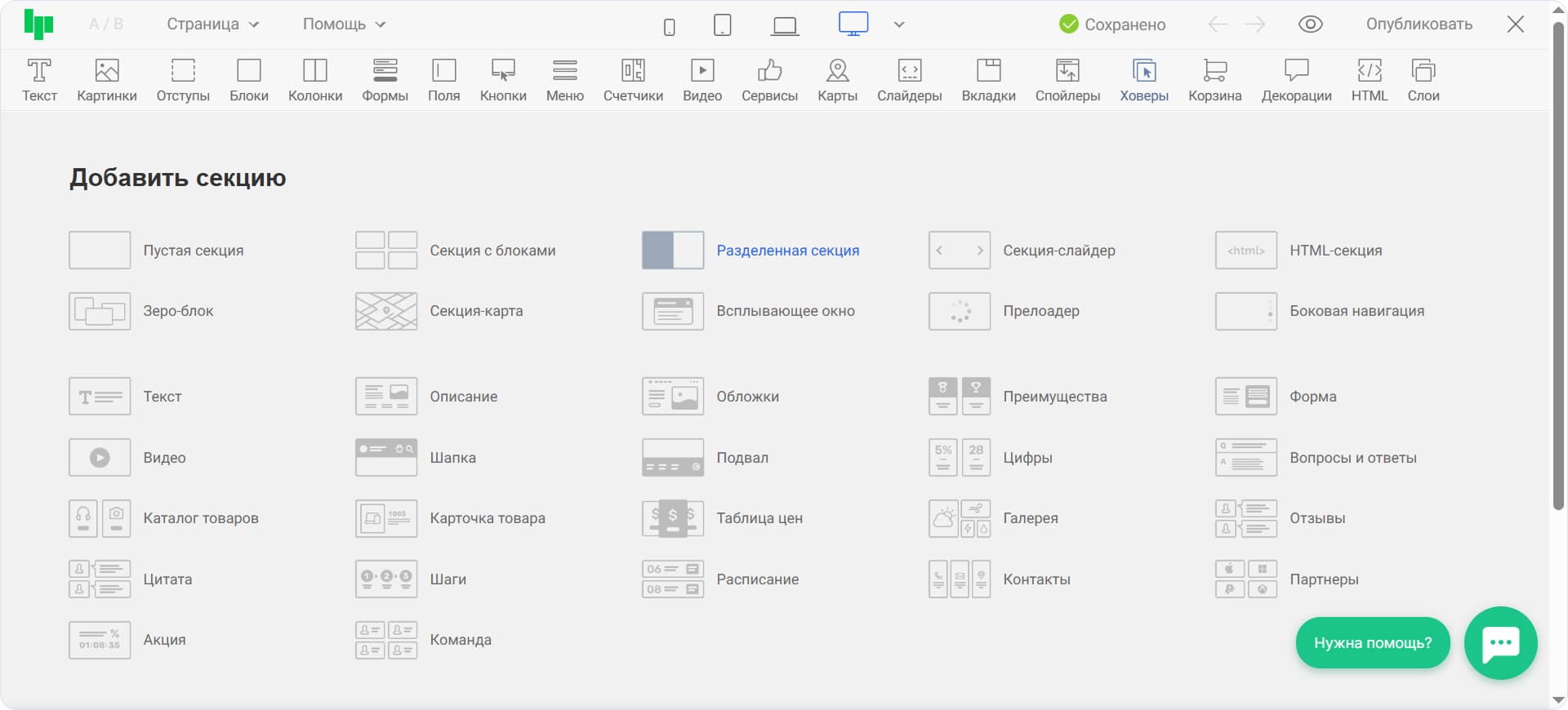Image resolution: width=1568 pixels, height=710 pixels.
Task: Click the Нужна помощь? button
Action: (x=1372, y=643)
